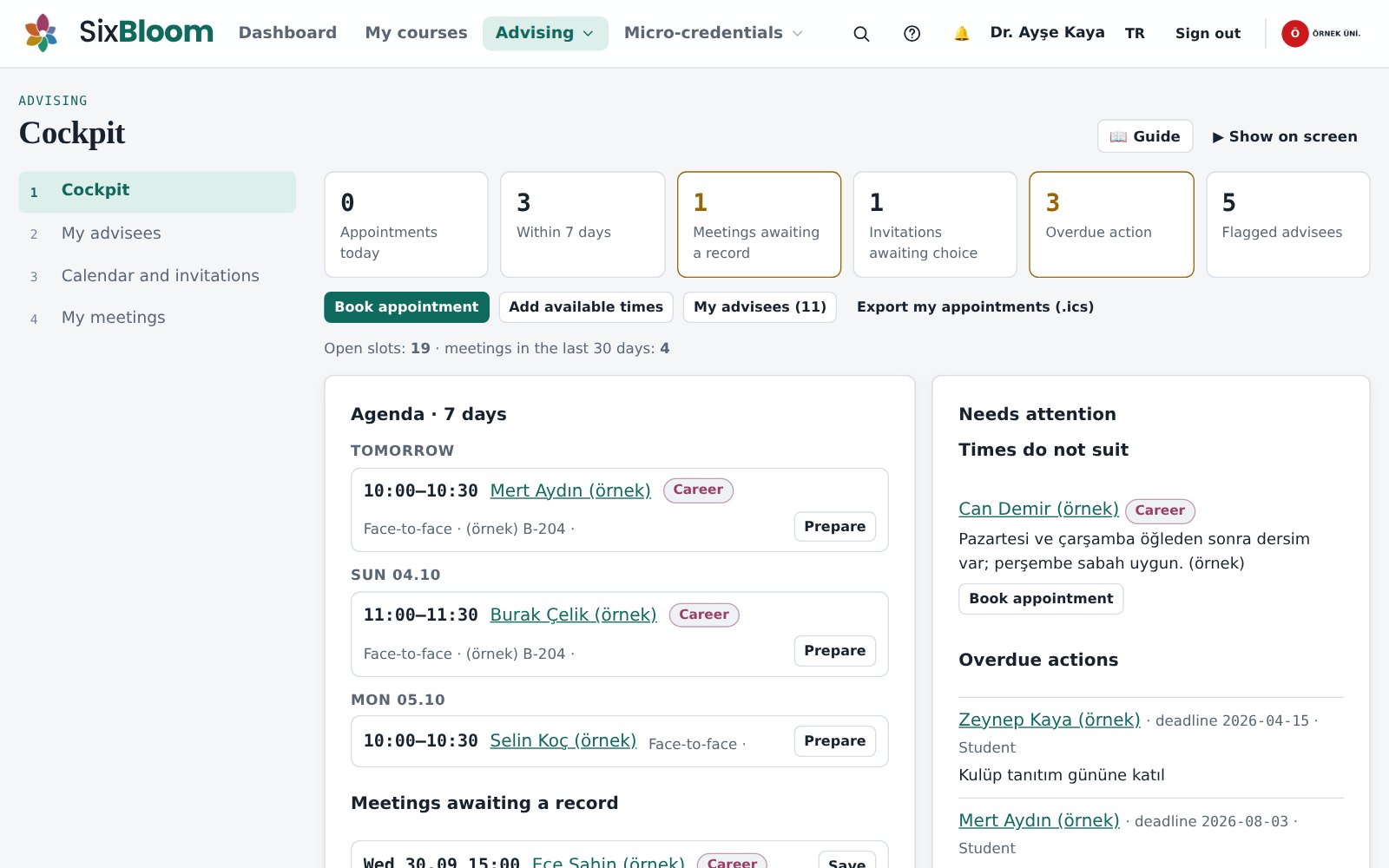Open My courses in top navigation
Image resolution: width=1389 pixels, height=868 pixels.
[416, 33]
